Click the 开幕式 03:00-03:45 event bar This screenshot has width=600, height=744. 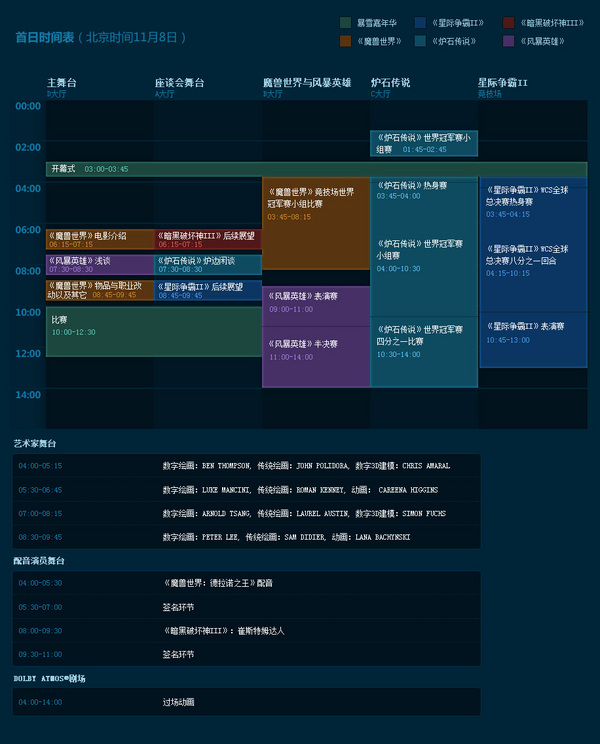[x=316, y=169]
